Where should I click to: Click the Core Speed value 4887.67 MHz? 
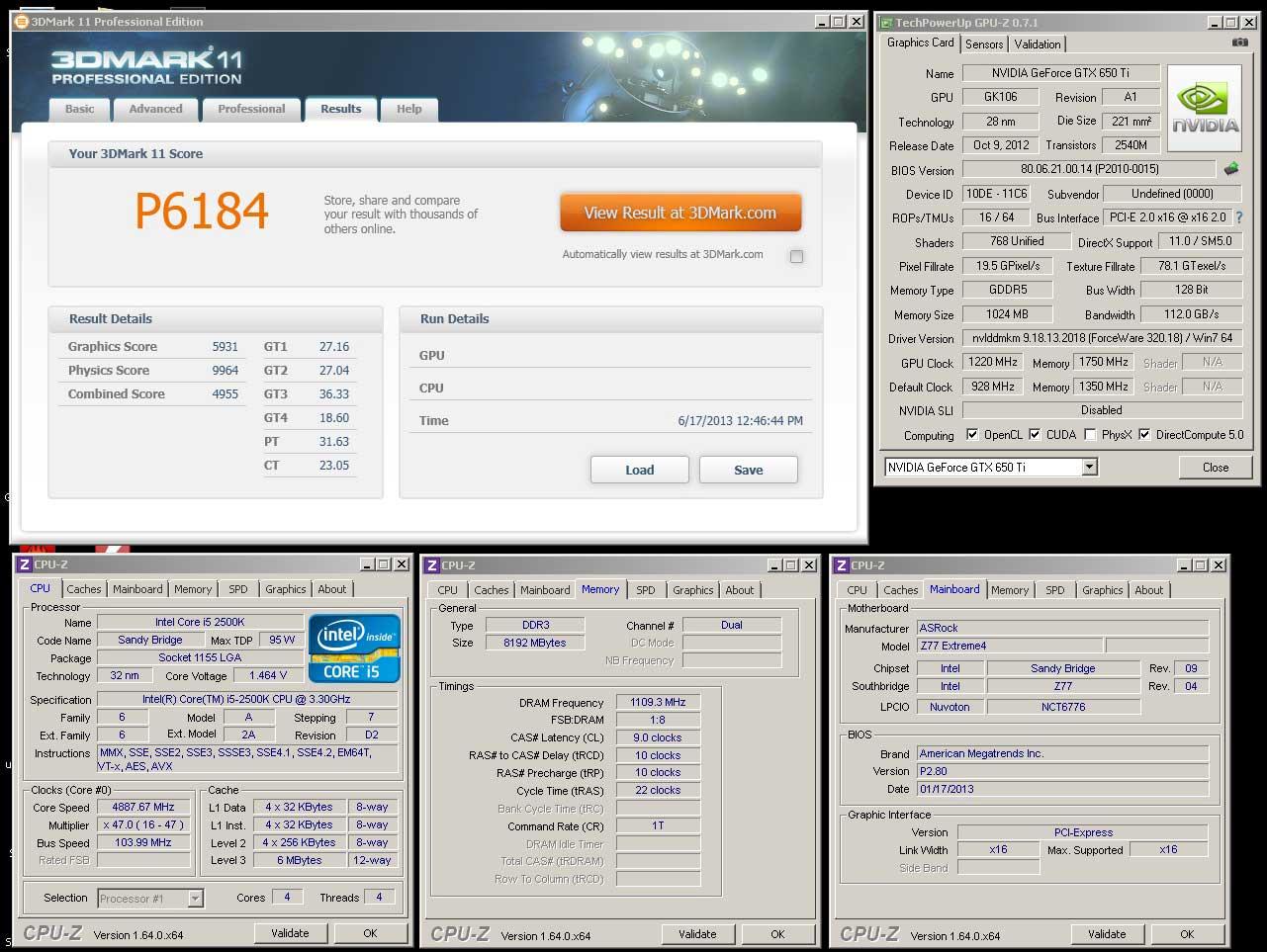pyautogui.click(x=144, y=808)
